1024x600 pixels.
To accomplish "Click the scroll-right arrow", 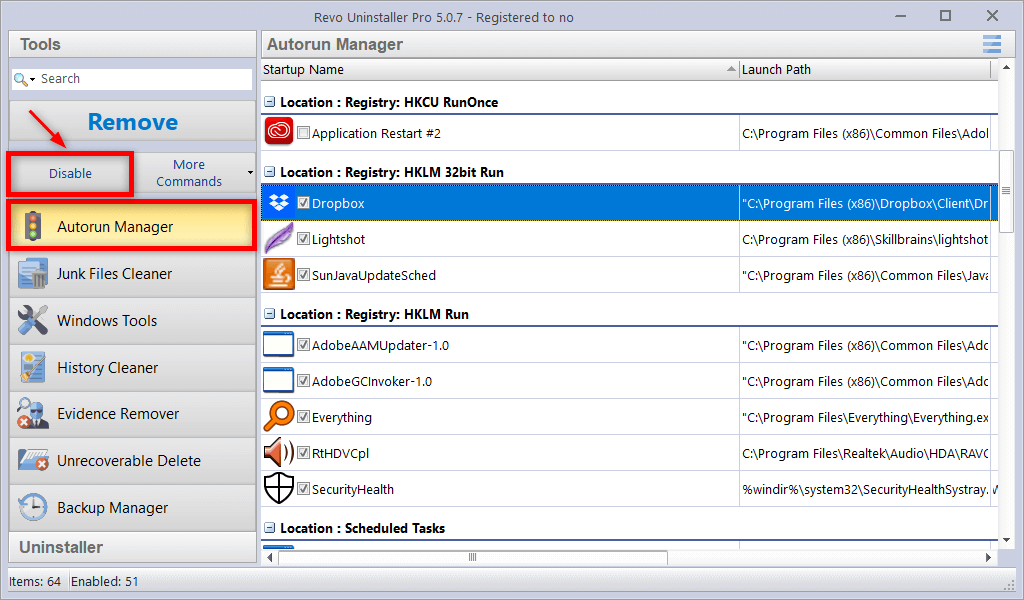I will [988, 557].
